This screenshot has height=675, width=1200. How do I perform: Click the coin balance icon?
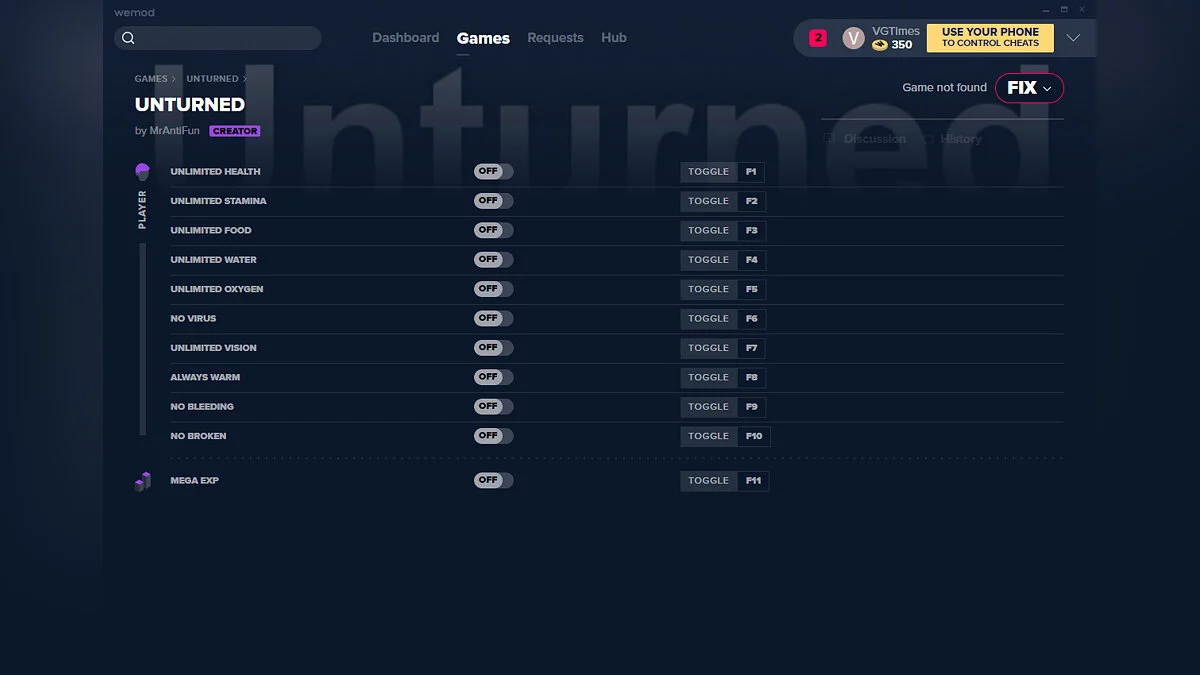(880, 45)
